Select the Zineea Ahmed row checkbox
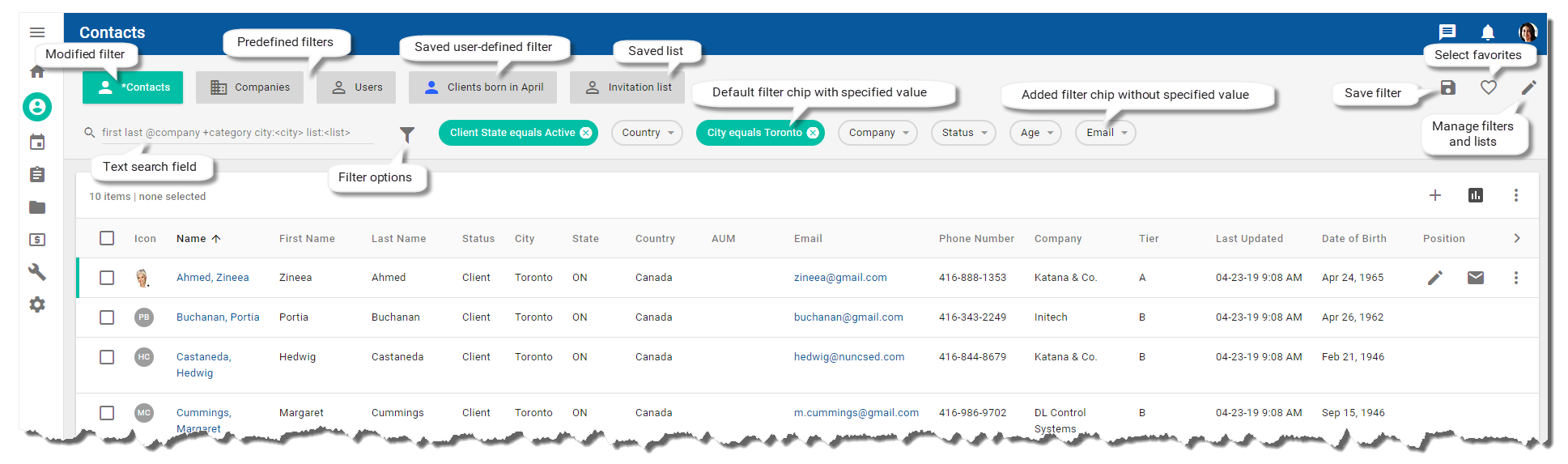This screenshot has width=1568, height=464. point(107,278)
